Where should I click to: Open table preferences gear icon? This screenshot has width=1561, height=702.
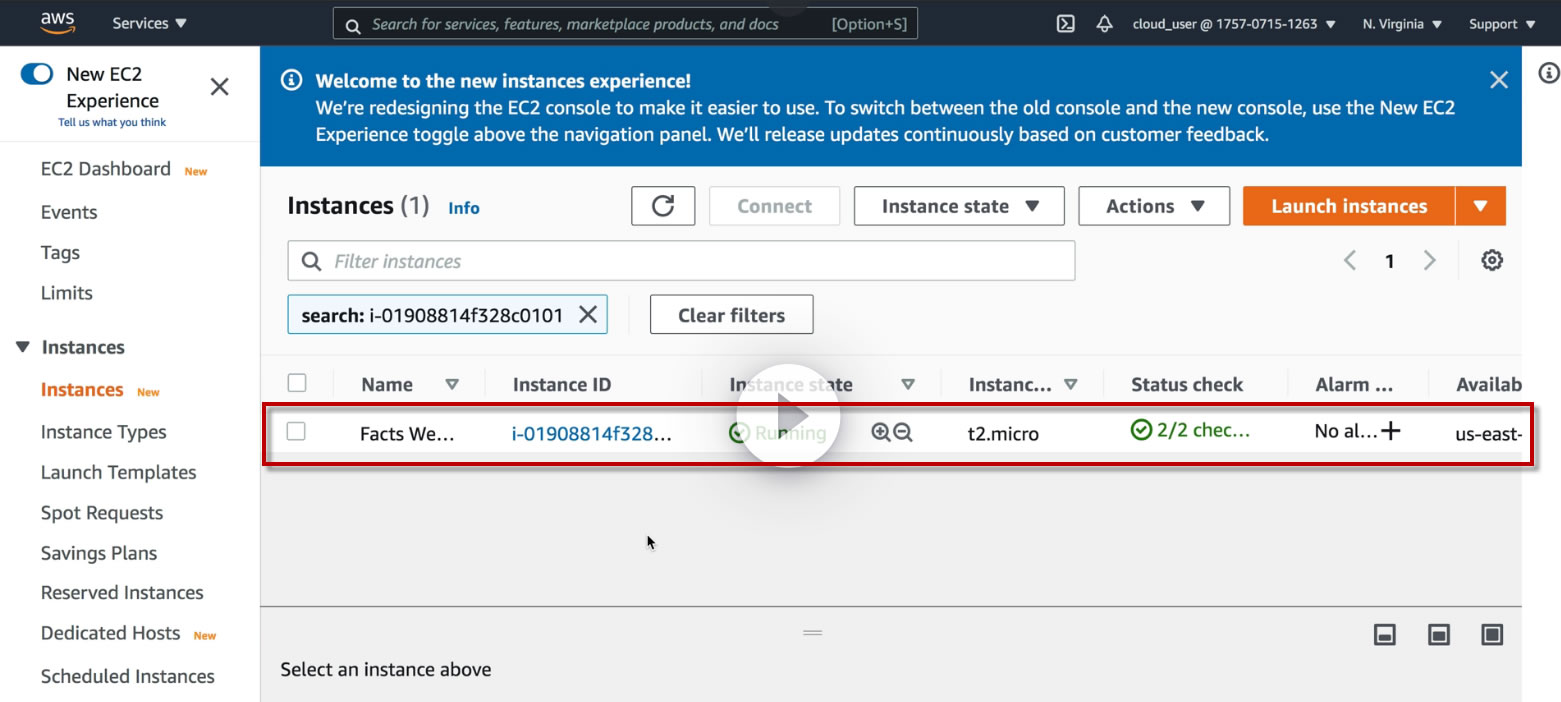pos(1492,261)
